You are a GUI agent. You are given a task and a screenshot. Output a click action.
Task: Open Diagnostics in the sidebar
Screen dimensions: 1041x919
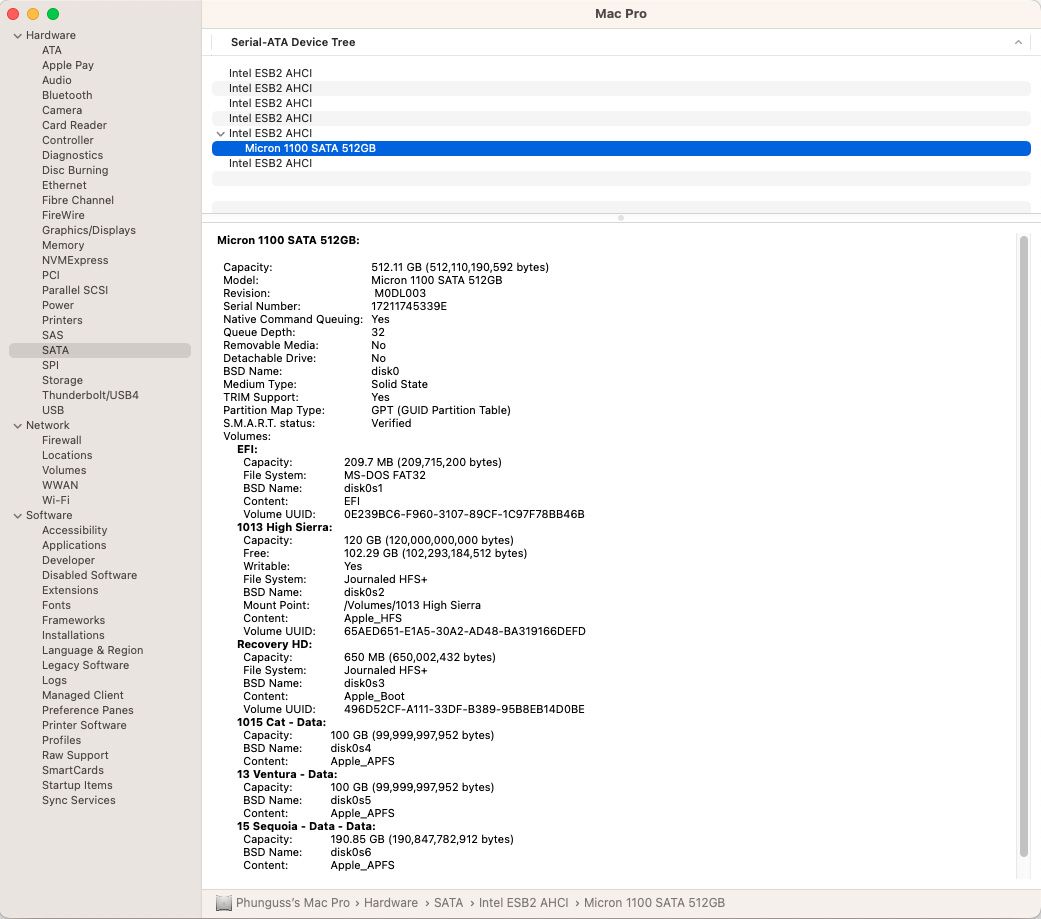72,155
